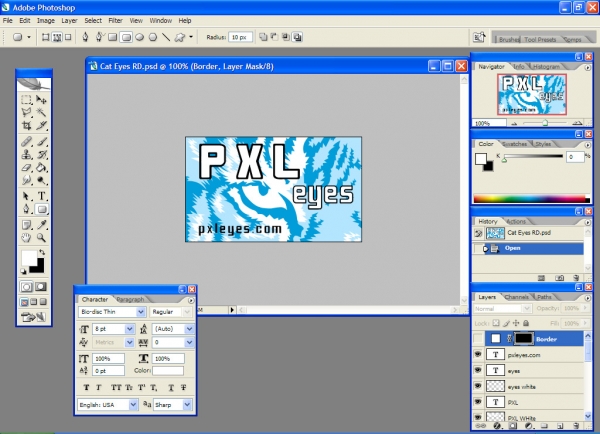Add layer style from Layers panel bottom
Screen dimensions: 600x434
tap(497, 426)
